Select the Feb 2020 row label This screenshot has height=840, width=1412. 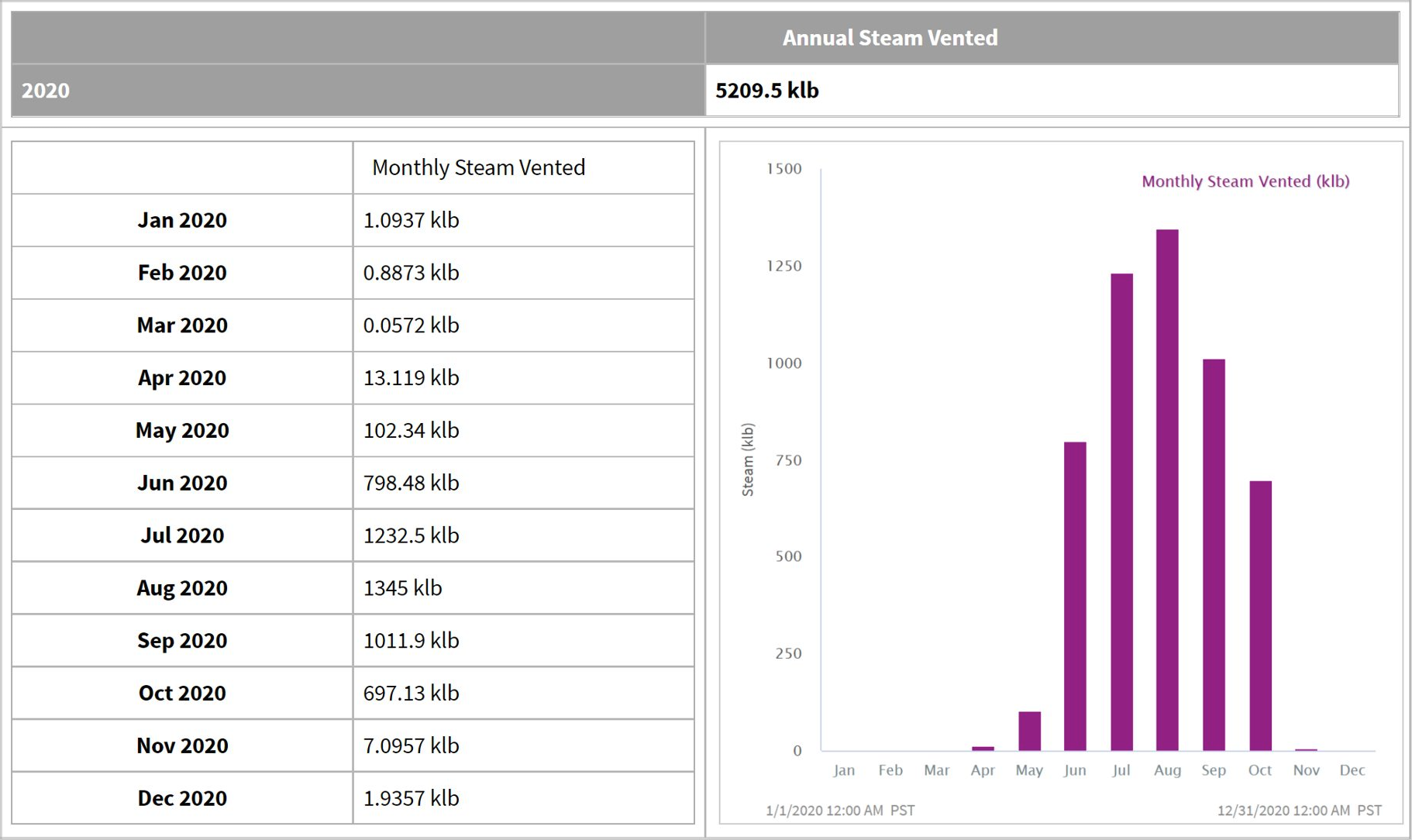point(182,273)
